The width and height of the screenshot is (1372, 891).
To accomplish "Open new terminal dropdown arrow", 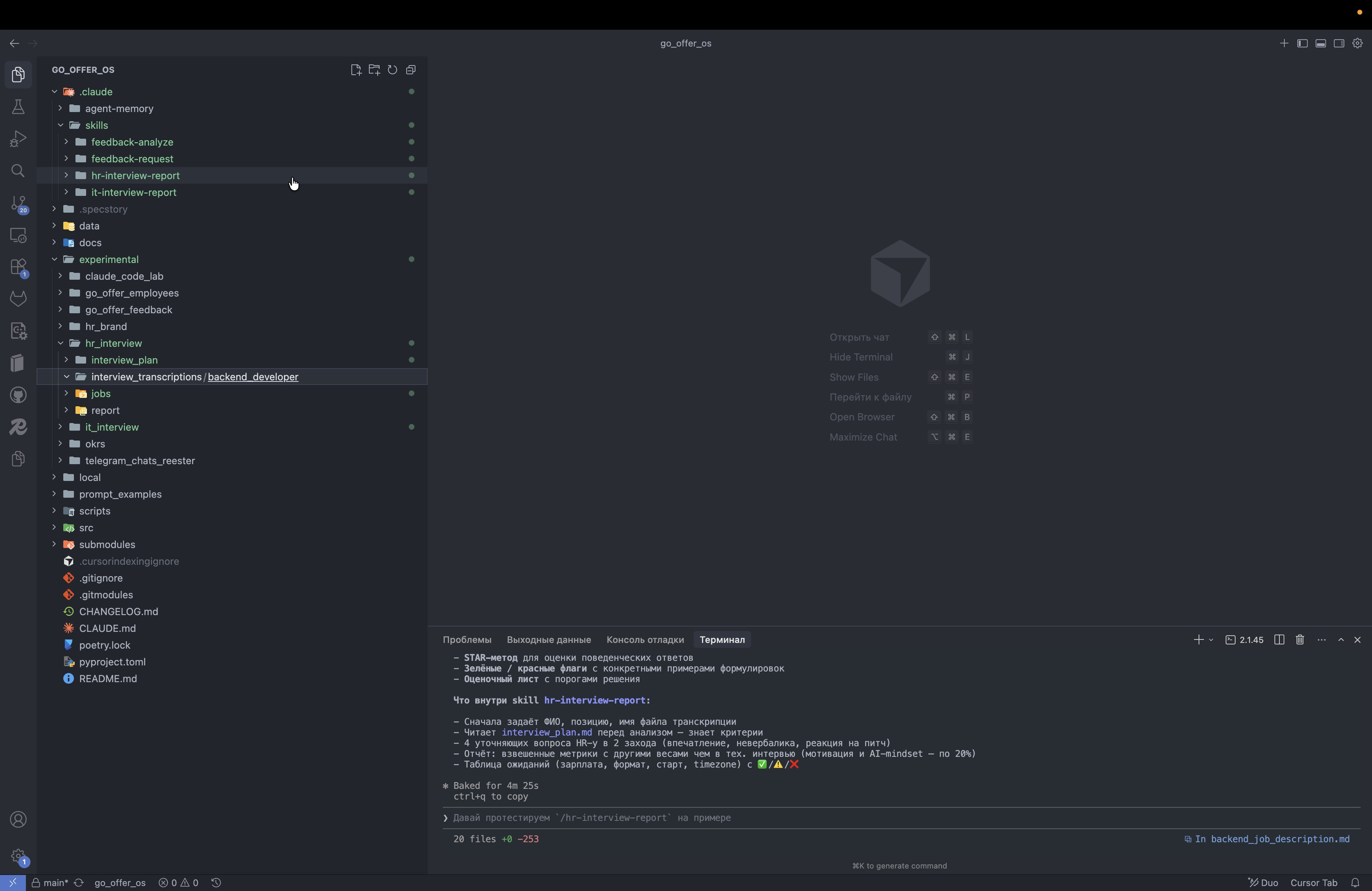I will [x=1211, y=640].
